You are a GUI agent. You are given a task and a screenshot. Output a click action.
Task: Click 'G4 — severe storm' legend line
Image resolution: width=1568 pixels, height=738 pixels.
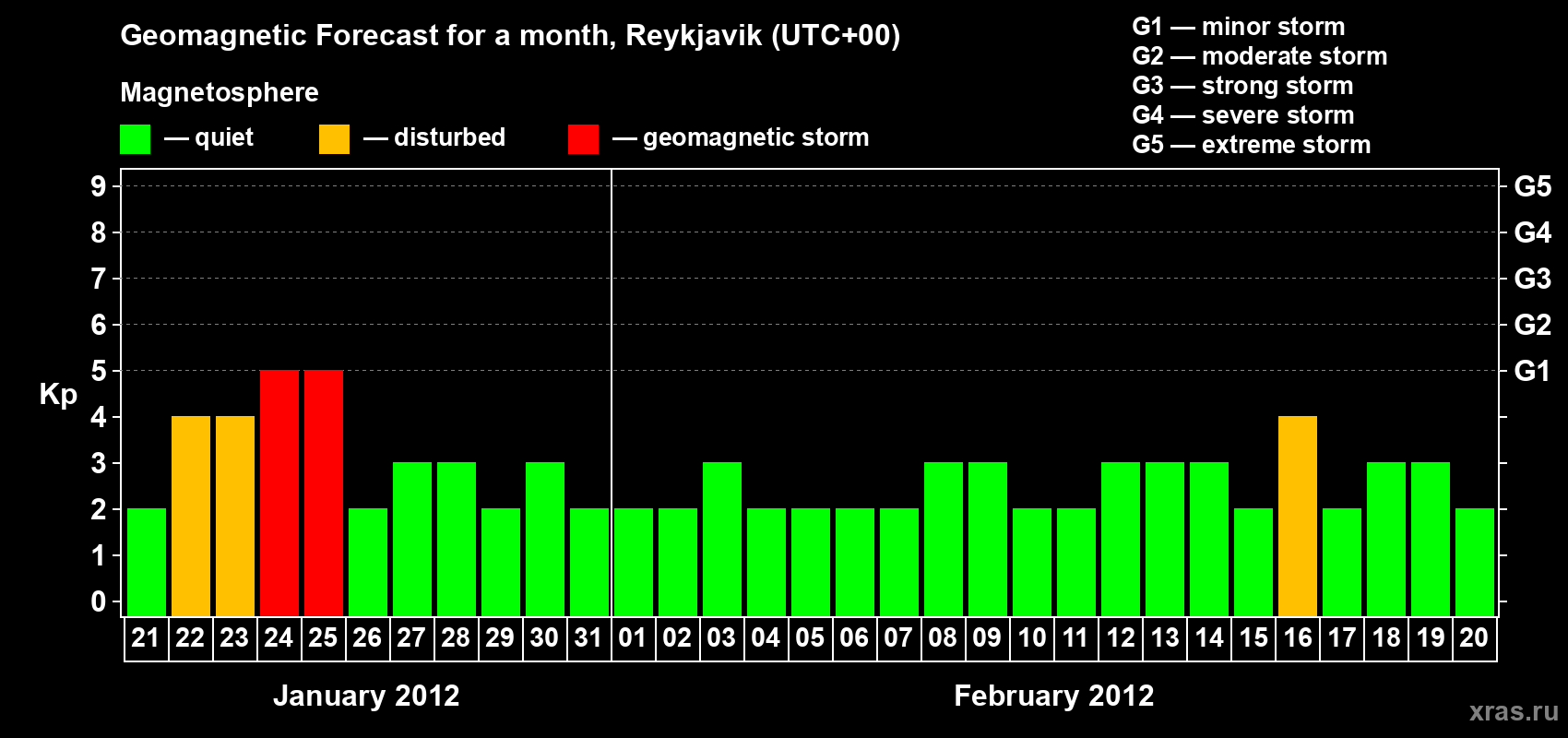(x=1242, y=115)
